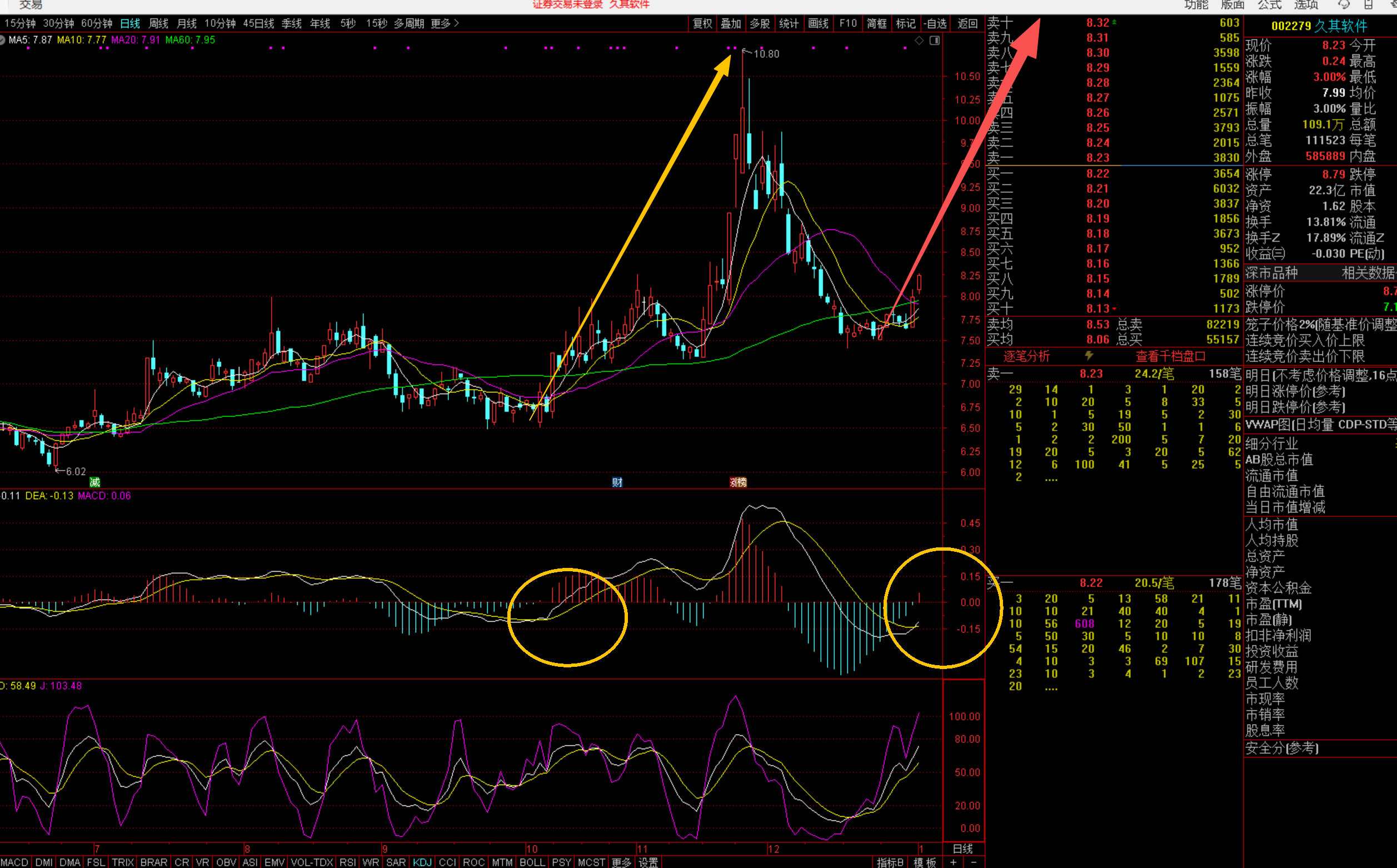Toggle the side panel layout icon

[x=935, y=40]
